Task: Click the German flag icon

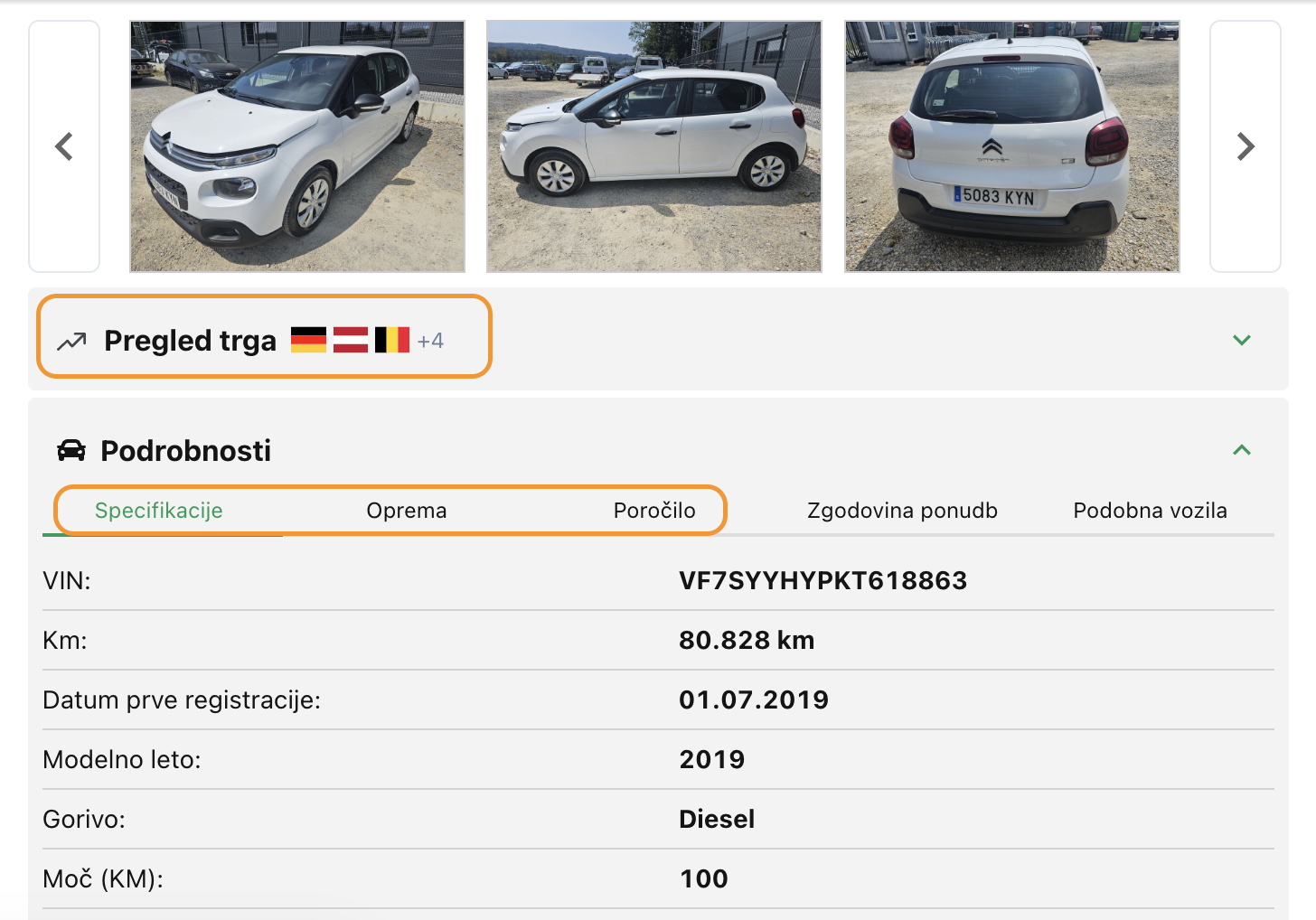Action: (x=308, y=340)
